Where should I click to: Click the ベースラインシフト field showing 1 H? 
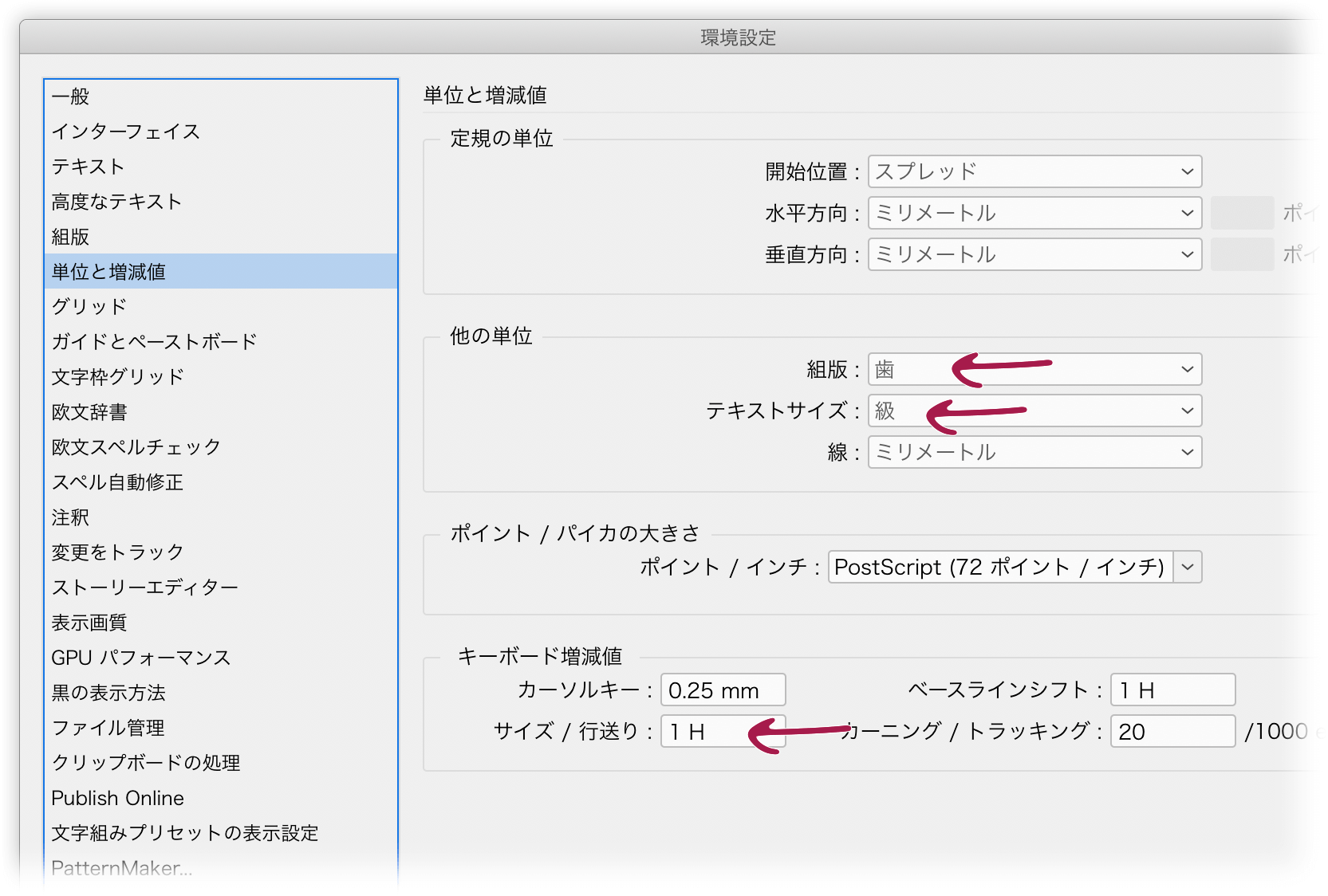[1171, 690]
